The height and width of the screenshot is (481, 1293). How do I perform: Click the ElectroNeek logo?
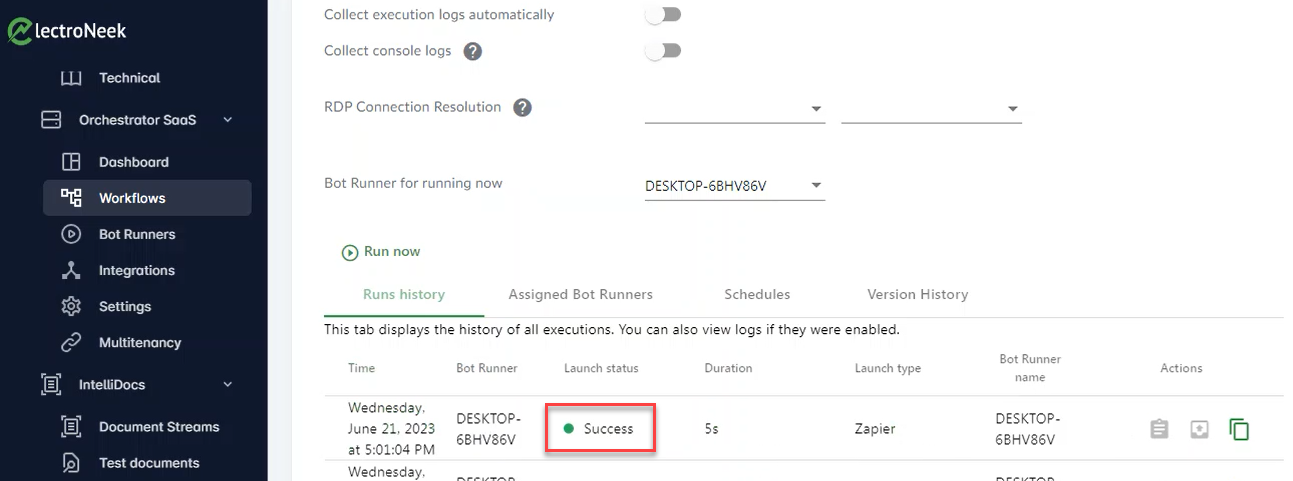click(67, 31)
